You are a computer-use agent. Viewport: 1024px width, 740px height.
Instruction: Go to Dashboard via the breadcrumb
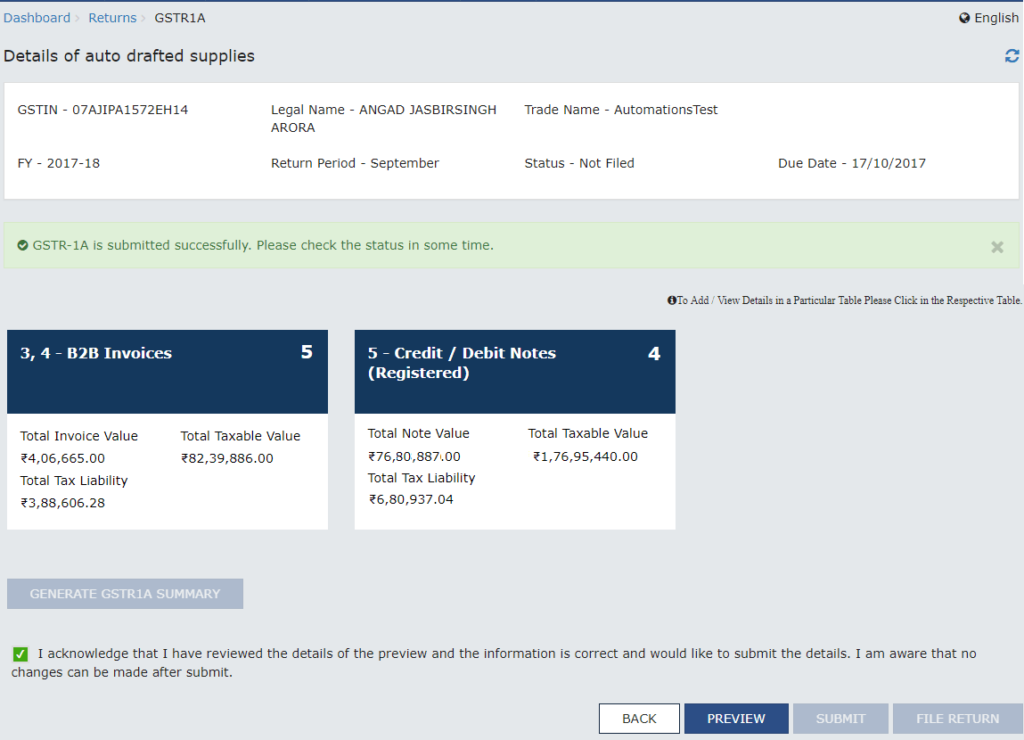pos(37,18)
